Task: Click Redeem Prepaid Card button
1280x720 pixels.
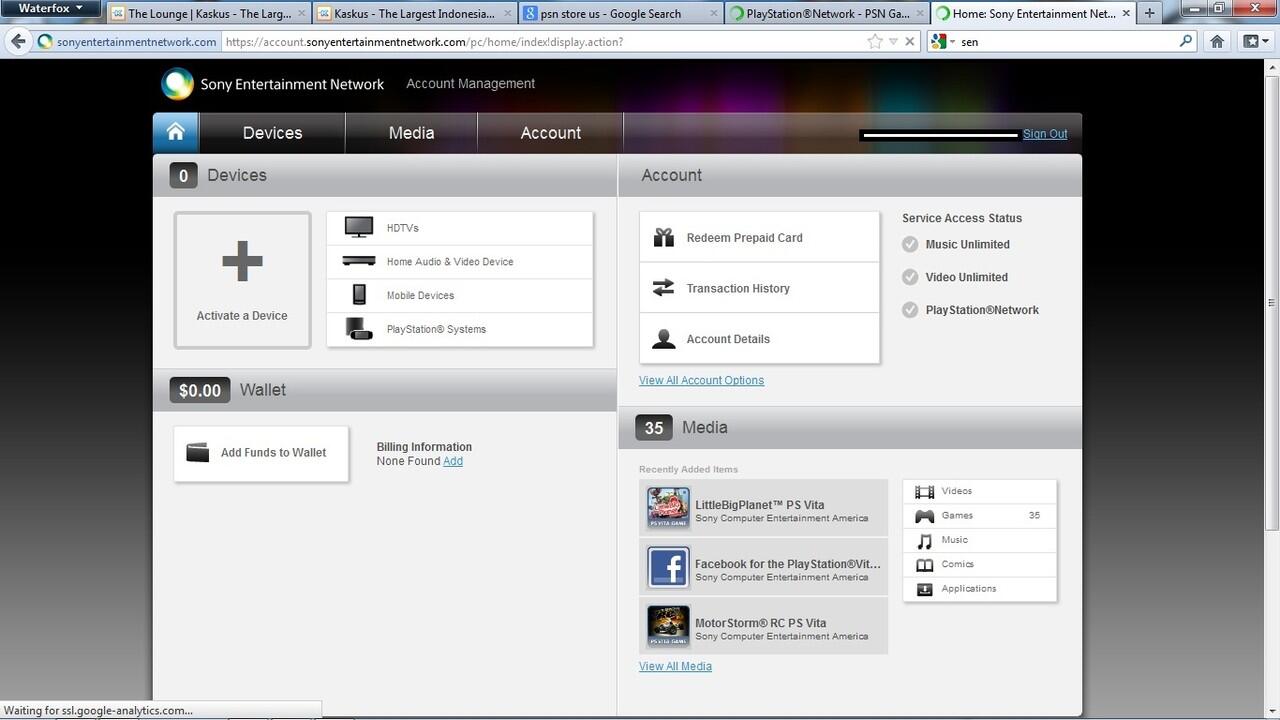Action: [x=759, y=237]
